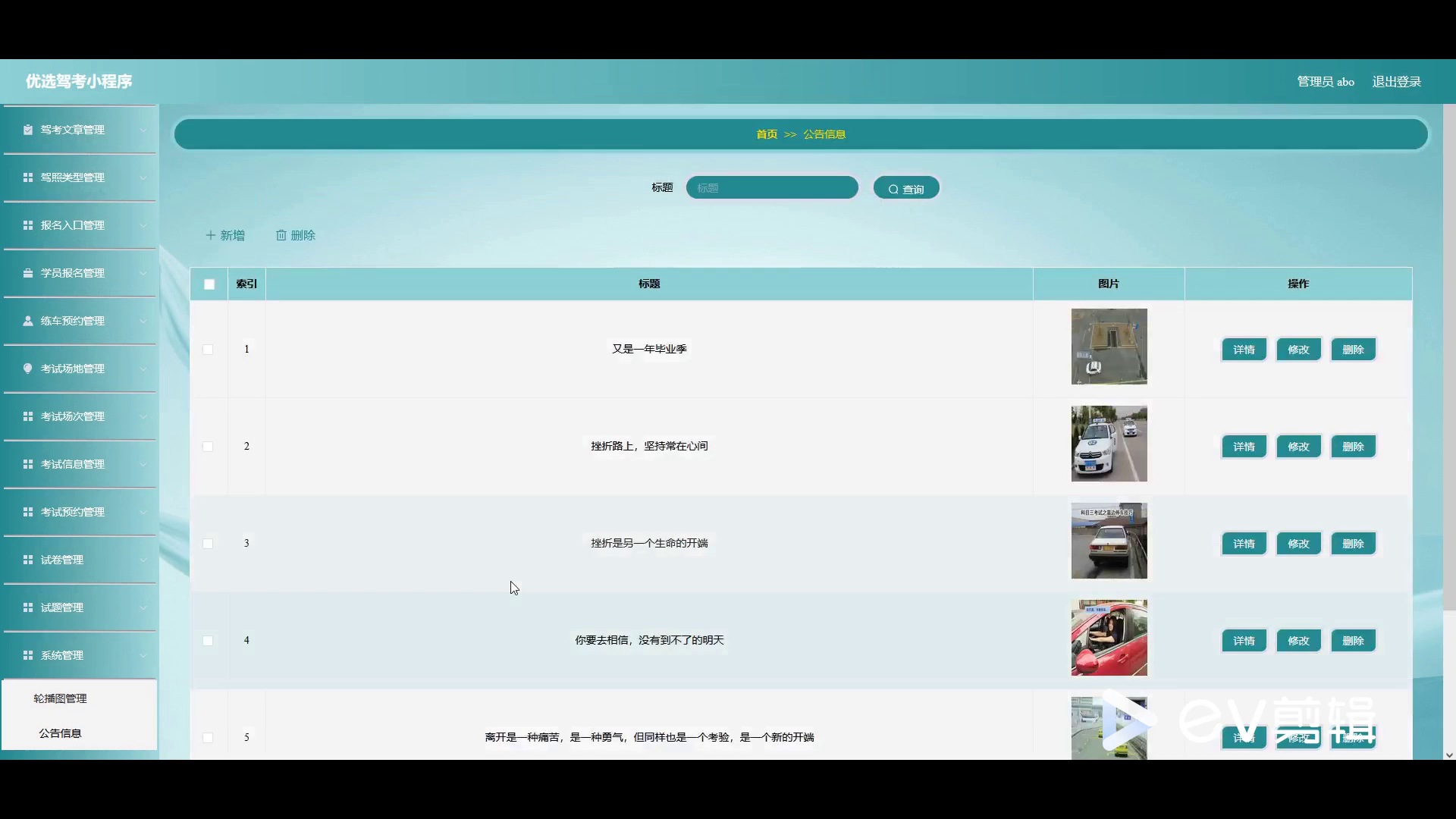Toggle the select-all checkbox in table header

coord(209,284)
